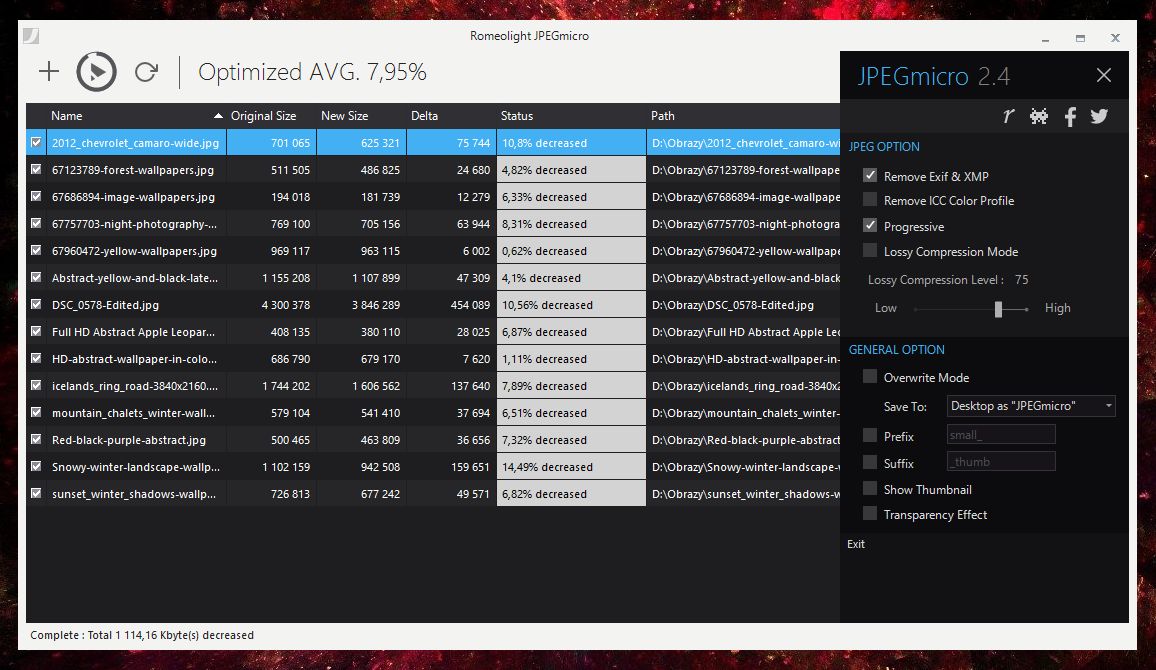Enable Transparency Effect checkbox
1156x670 pixels.
(870, 514)
